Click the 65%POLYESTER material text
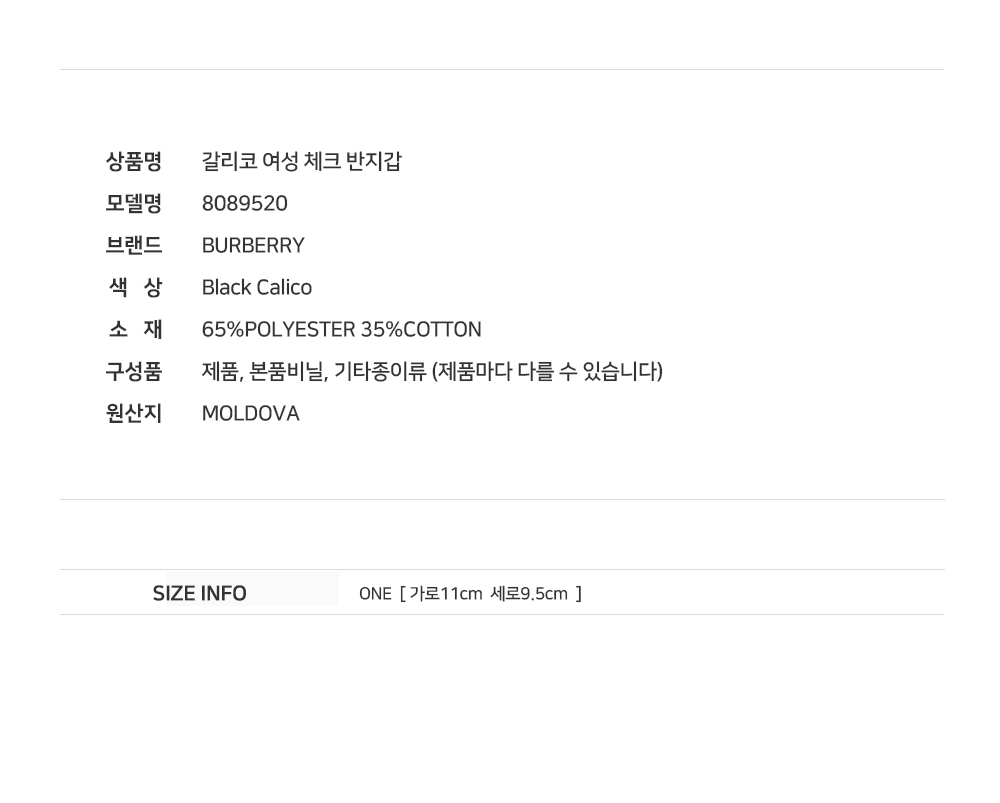This screenshot has width=1000, height=803. coord(279,329)
